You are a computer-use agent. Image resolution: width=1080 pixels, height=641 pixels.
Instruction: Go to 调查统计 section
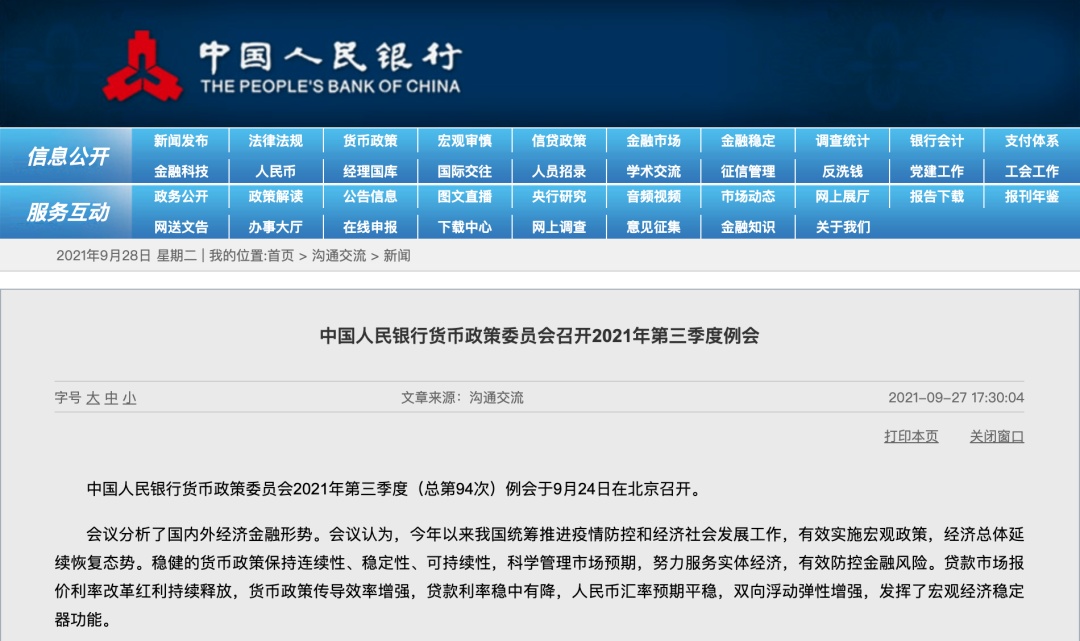click(842, 141)
